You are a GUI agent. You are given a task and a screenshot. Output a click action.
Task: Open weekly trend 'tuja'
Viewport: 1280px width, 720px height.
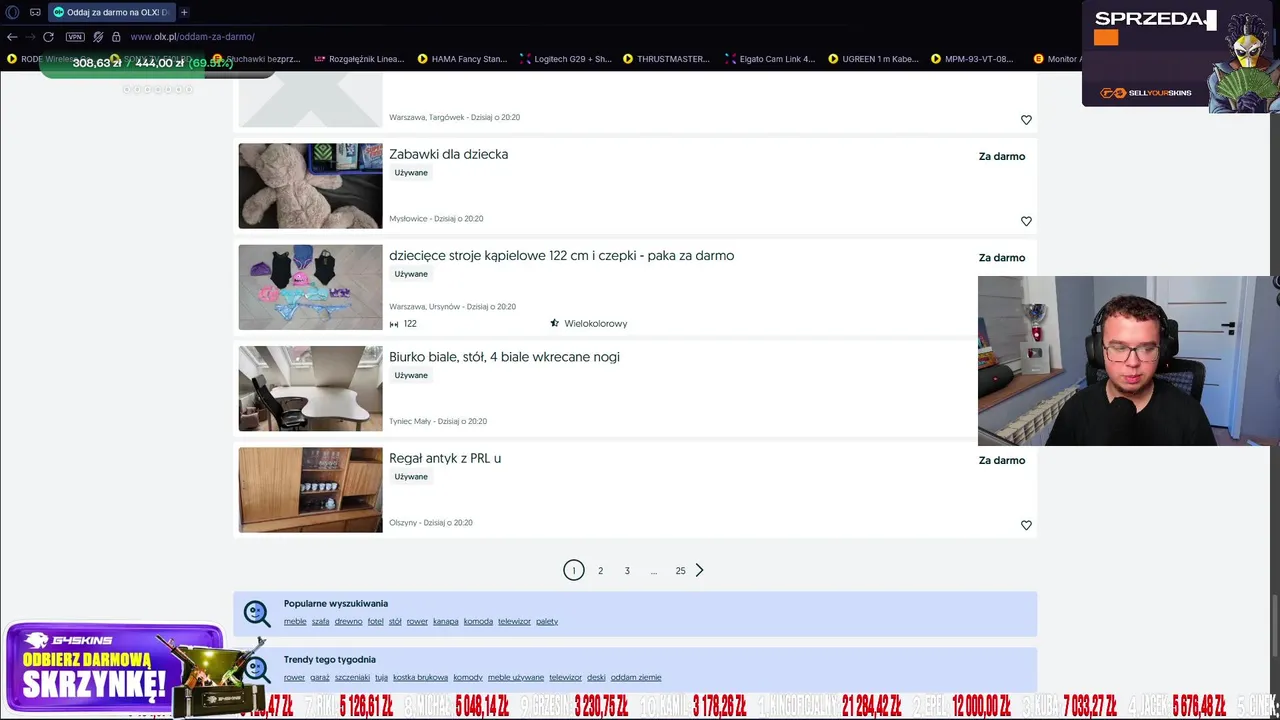pyautogui.click(x=381, y=677)
